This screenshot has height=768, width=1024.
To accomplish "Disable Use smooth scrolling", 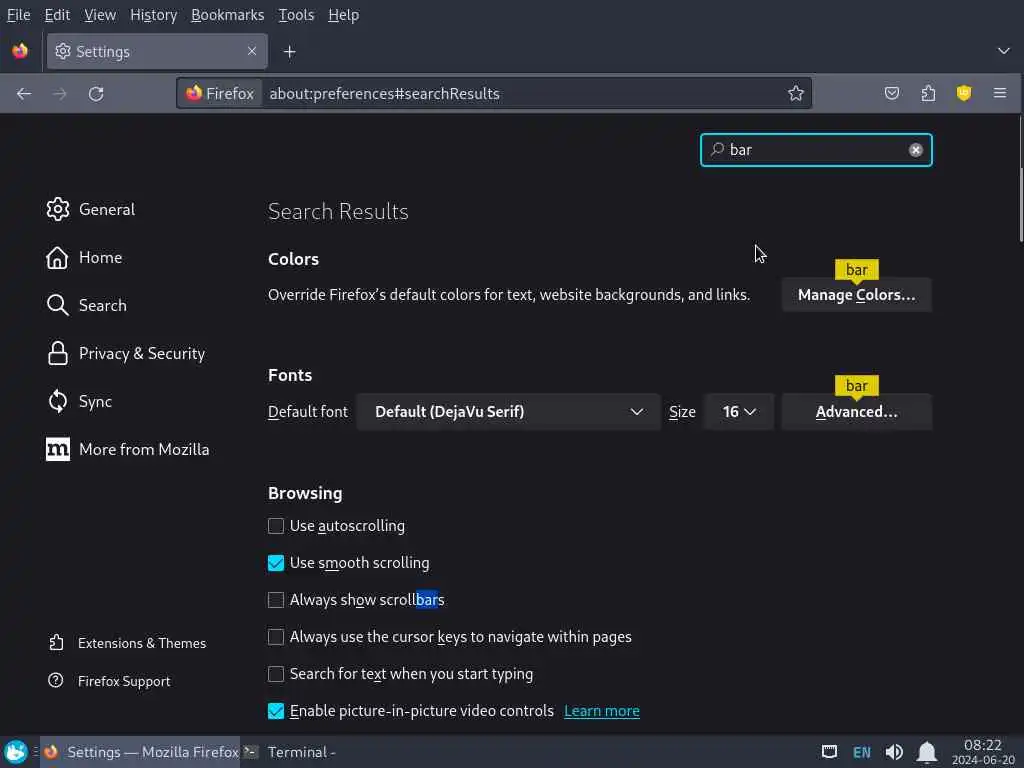I will tap(276, 563).
